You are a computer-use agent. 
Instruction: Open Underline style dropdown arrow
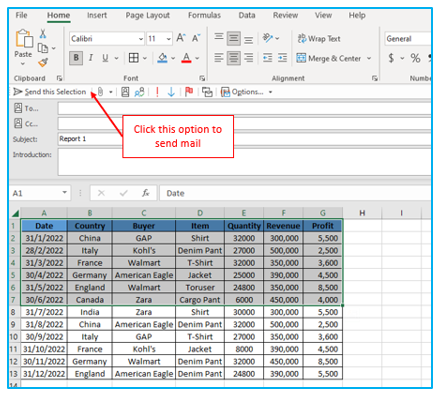point(116,58)
